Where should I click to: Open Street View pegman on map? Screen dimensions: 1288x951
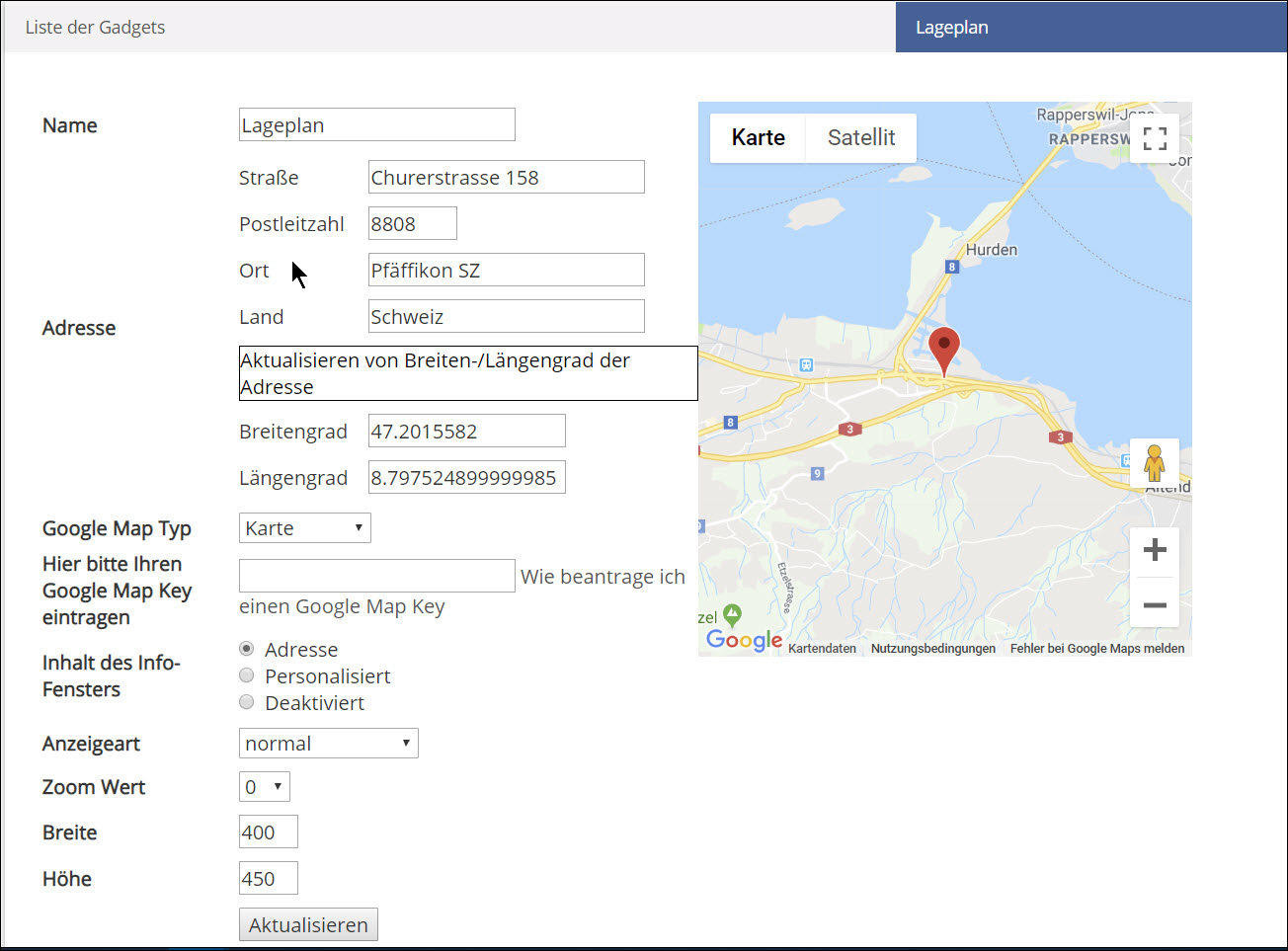tap(1155, 463)
